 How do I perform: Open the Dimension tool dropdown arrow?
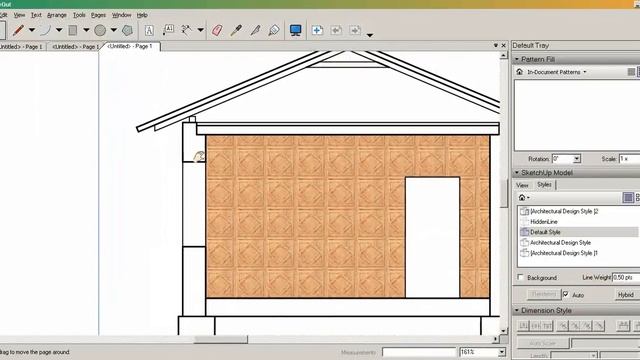(x=200, y=30)
